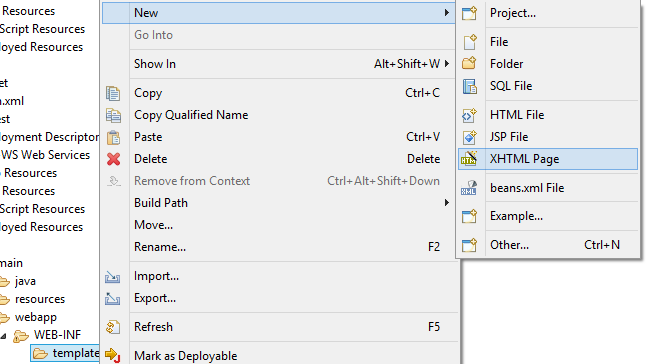Click the XHTML Page icon
The height and width of the screenshot is (364, 653).
pyautogui.click(x=469, y=159)
